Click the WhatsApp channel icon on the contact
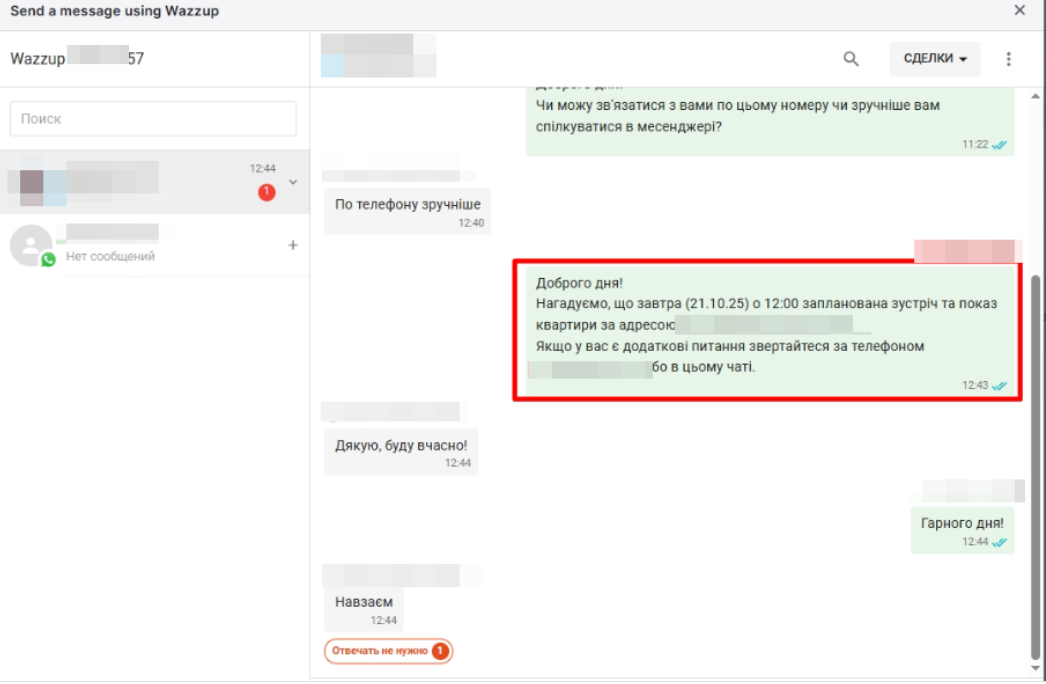This screenshot has width=1046, height=684. coord(47,259)
